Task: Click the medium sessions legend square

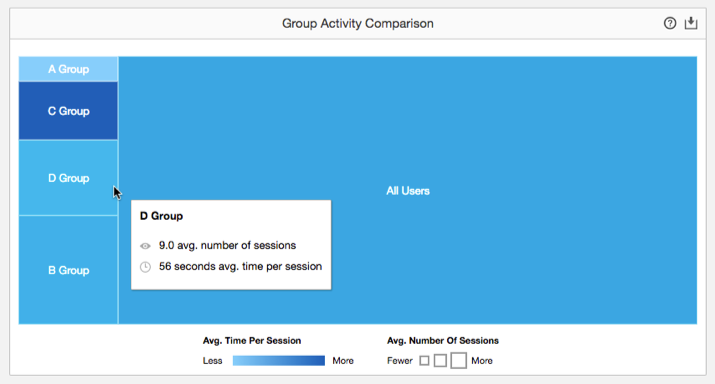Action: [440, 360]
